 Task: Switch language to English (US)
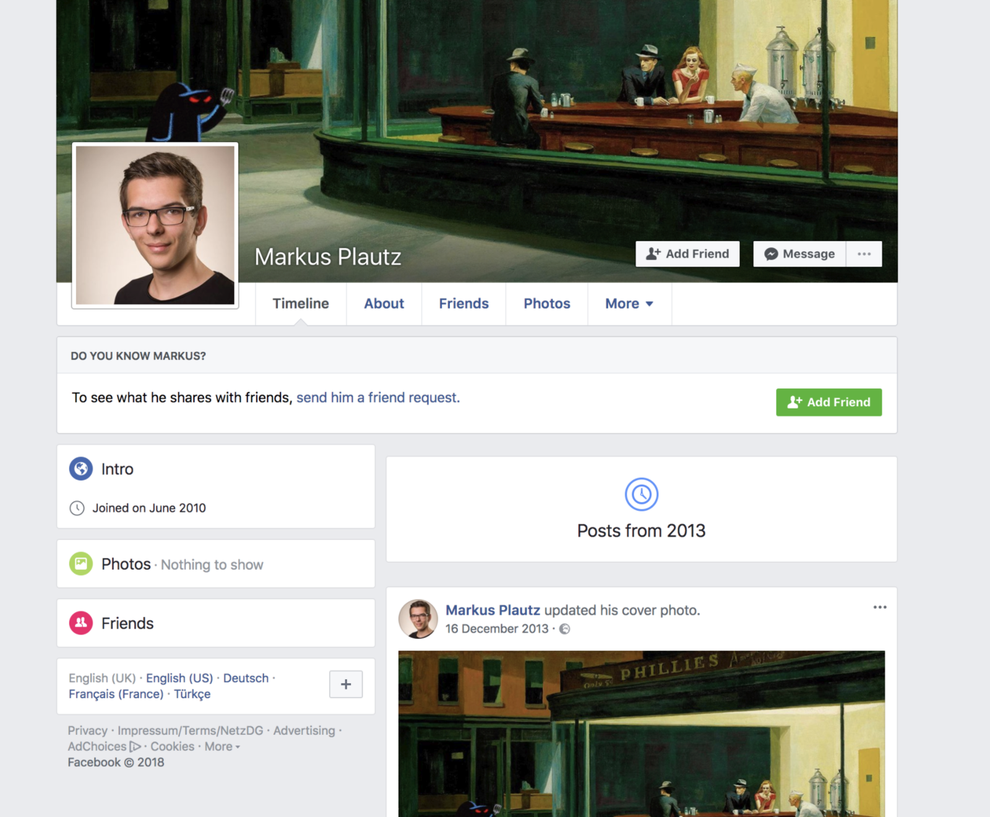coord(179,678)
